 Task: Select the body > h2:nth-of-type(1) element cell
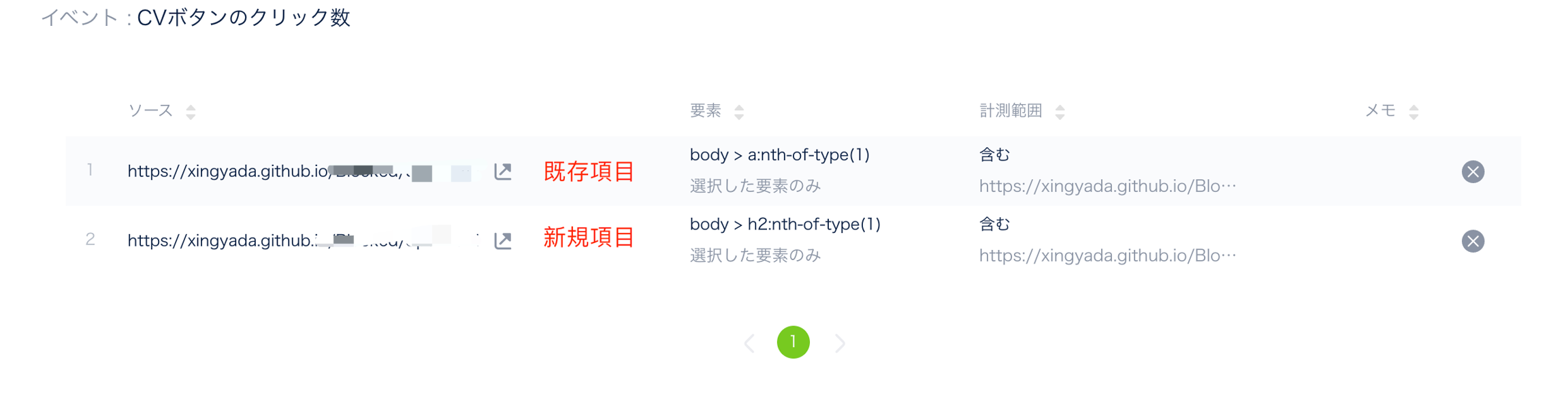(785, 225)
